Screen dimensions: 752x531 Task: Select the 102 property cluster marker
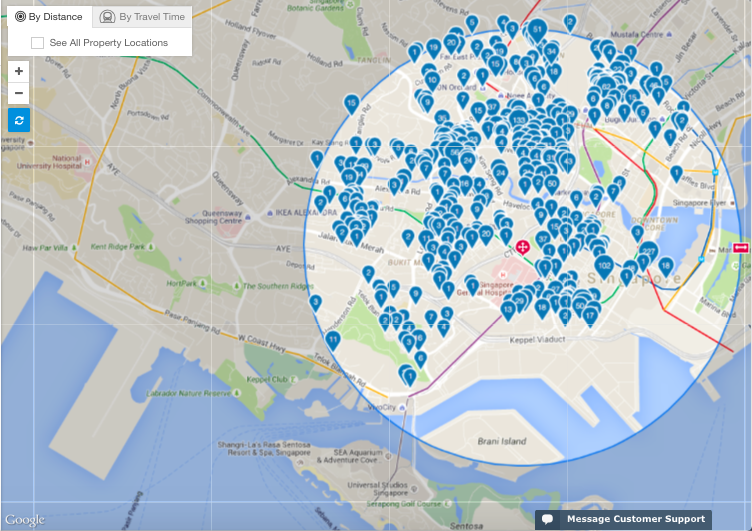(x=604, y=268)
